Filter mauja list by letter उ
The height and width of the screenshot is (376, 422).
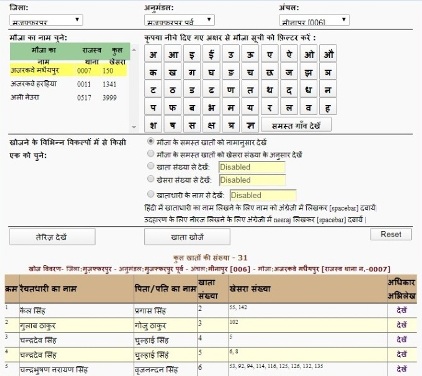[x=231, y=54]
